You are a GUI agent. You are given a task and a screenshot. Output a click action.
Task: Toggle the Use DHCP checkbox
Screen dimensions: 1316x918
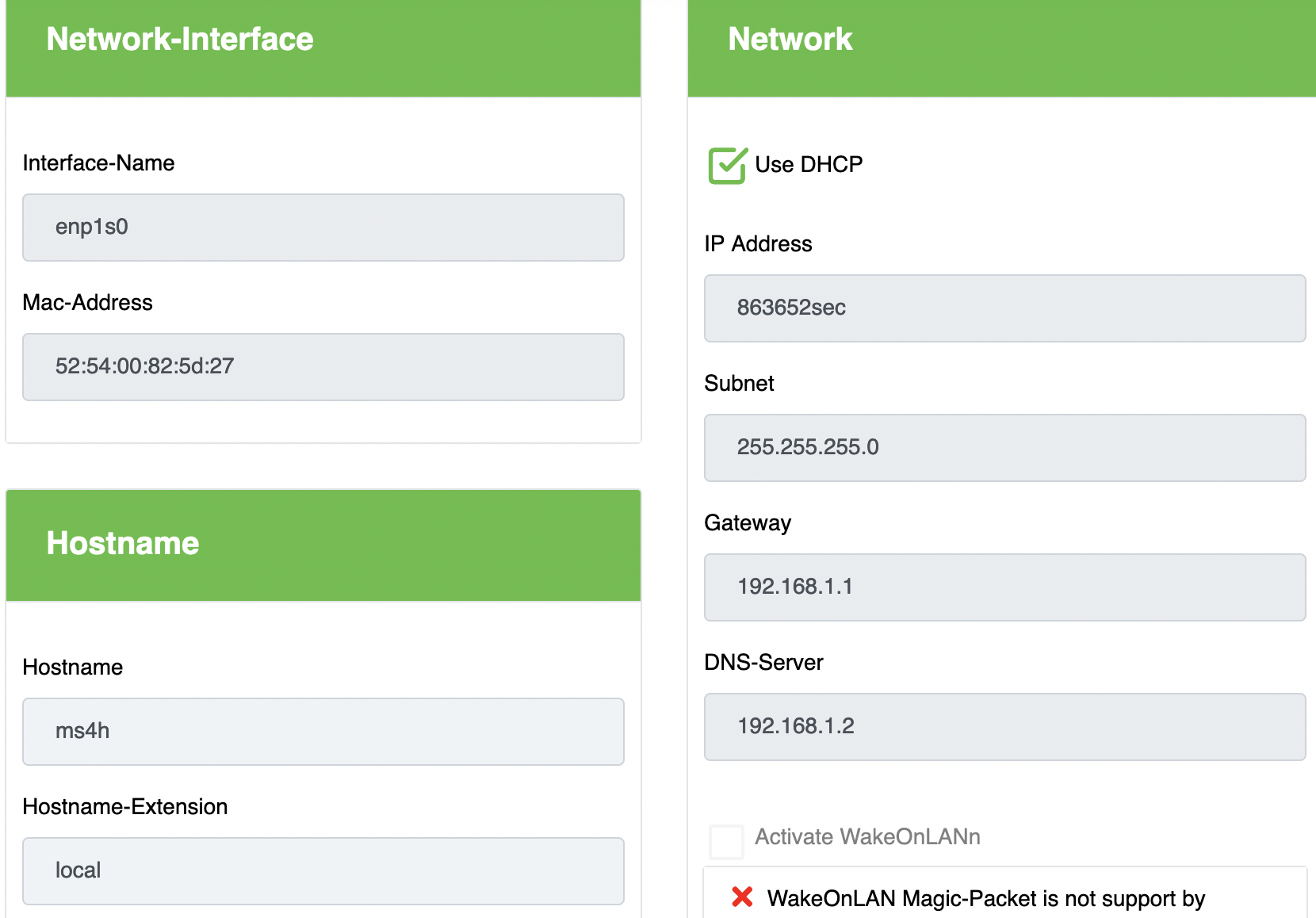point(726,166)
